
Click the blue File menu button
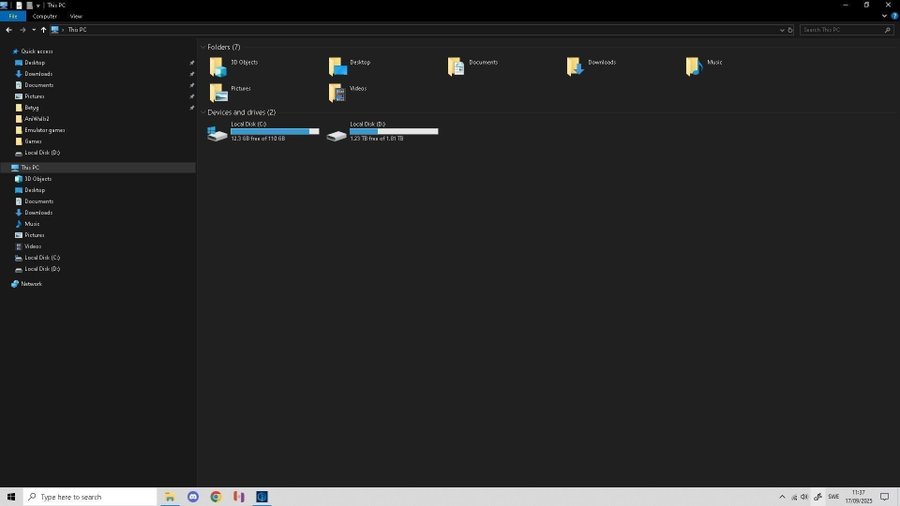click(13, 16)
